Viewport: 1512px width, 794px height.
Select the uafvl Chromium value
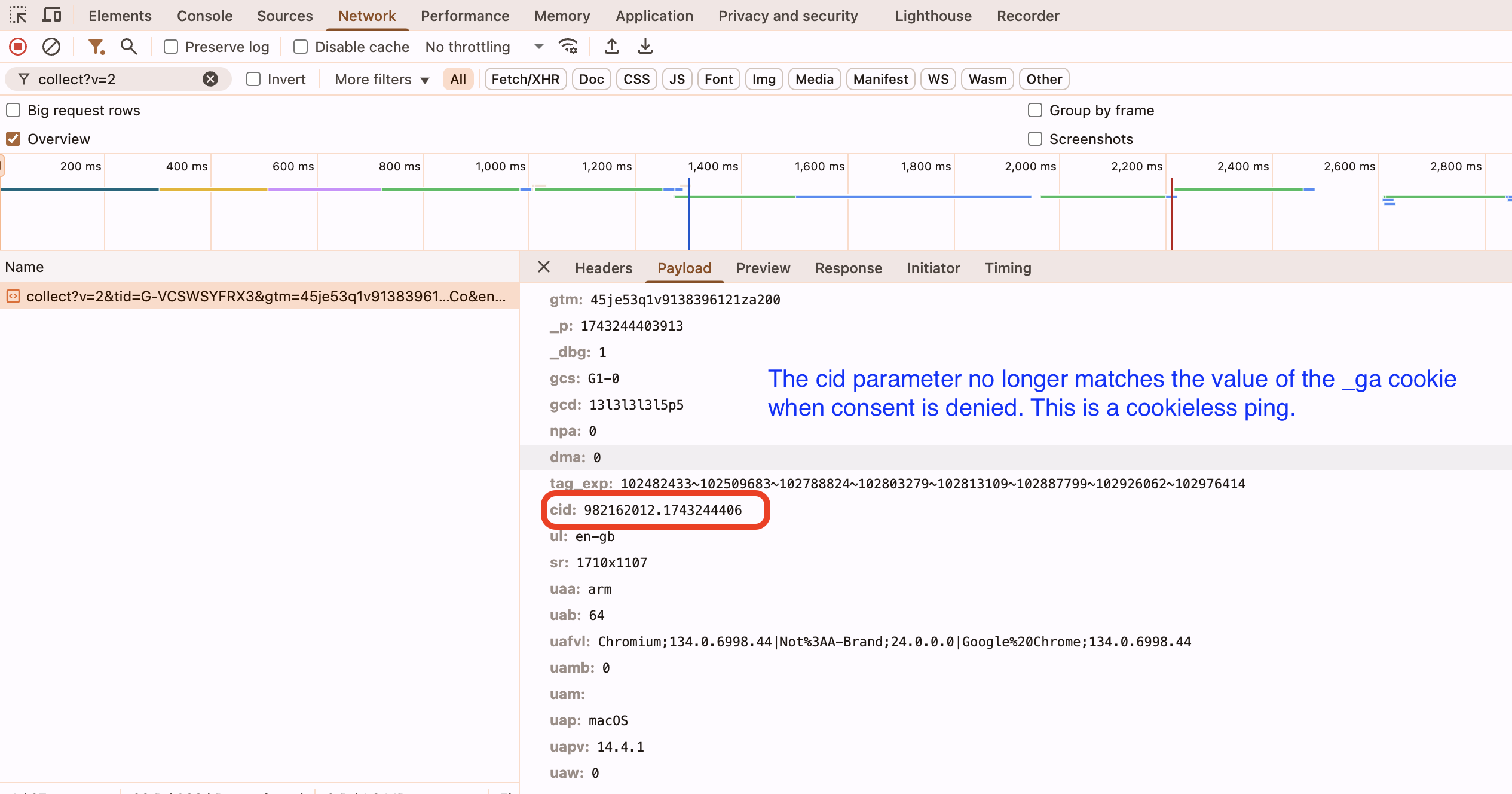(895, 642)
